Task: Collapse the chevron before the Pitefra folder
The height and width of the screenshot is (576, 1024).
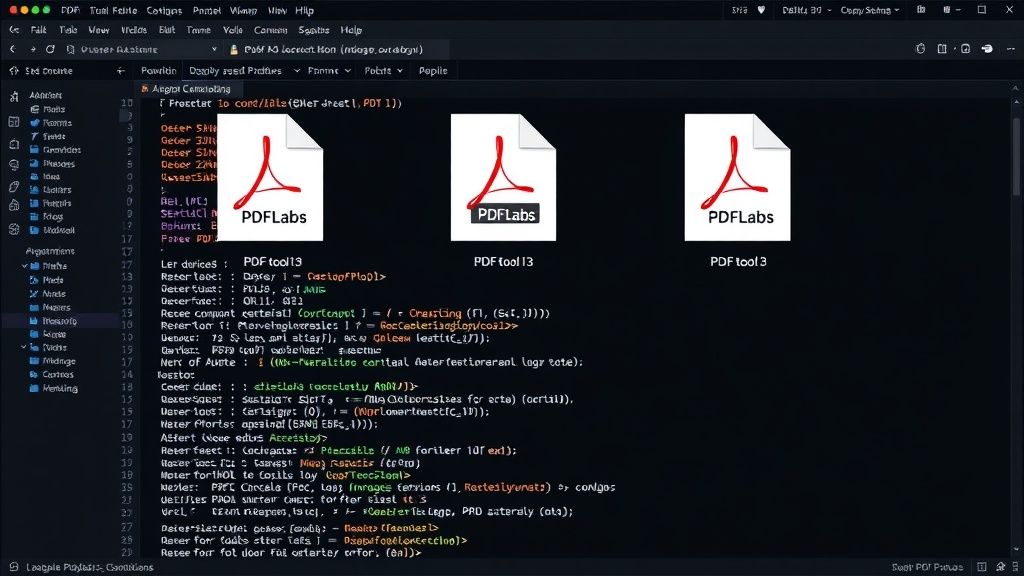Action: coord(24,266)
